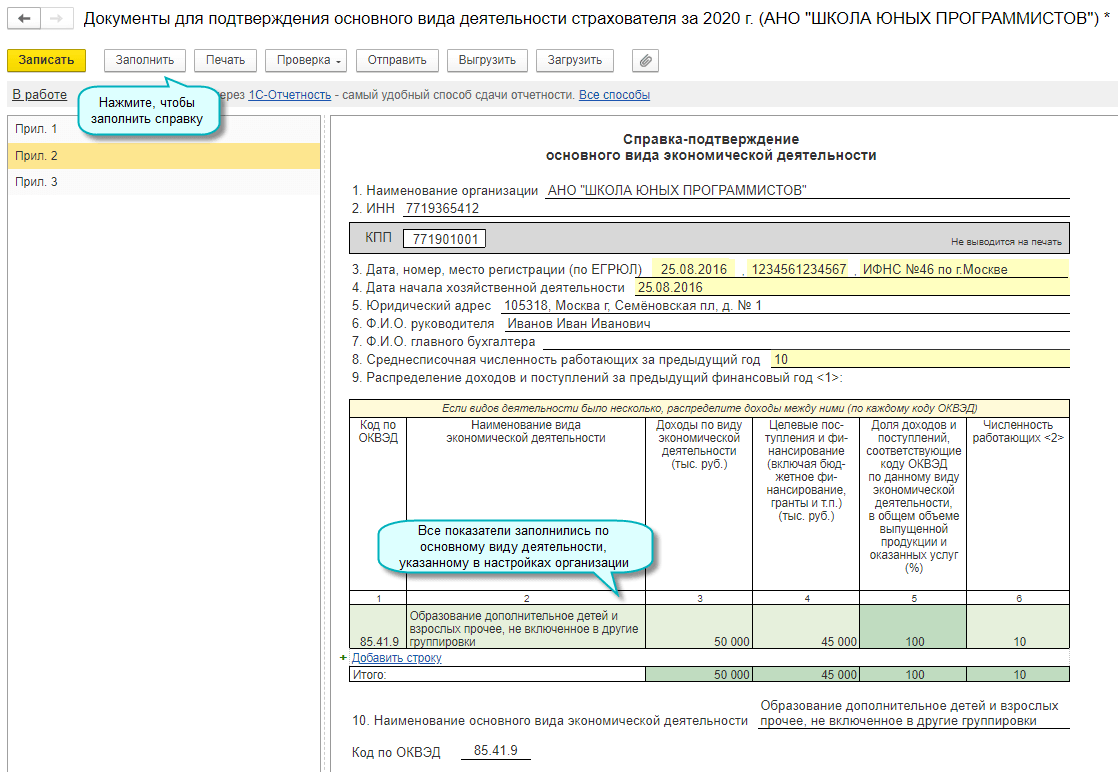Fill the form with Заполнить button
Screen dimensions: 1118x772
point(145,61)
